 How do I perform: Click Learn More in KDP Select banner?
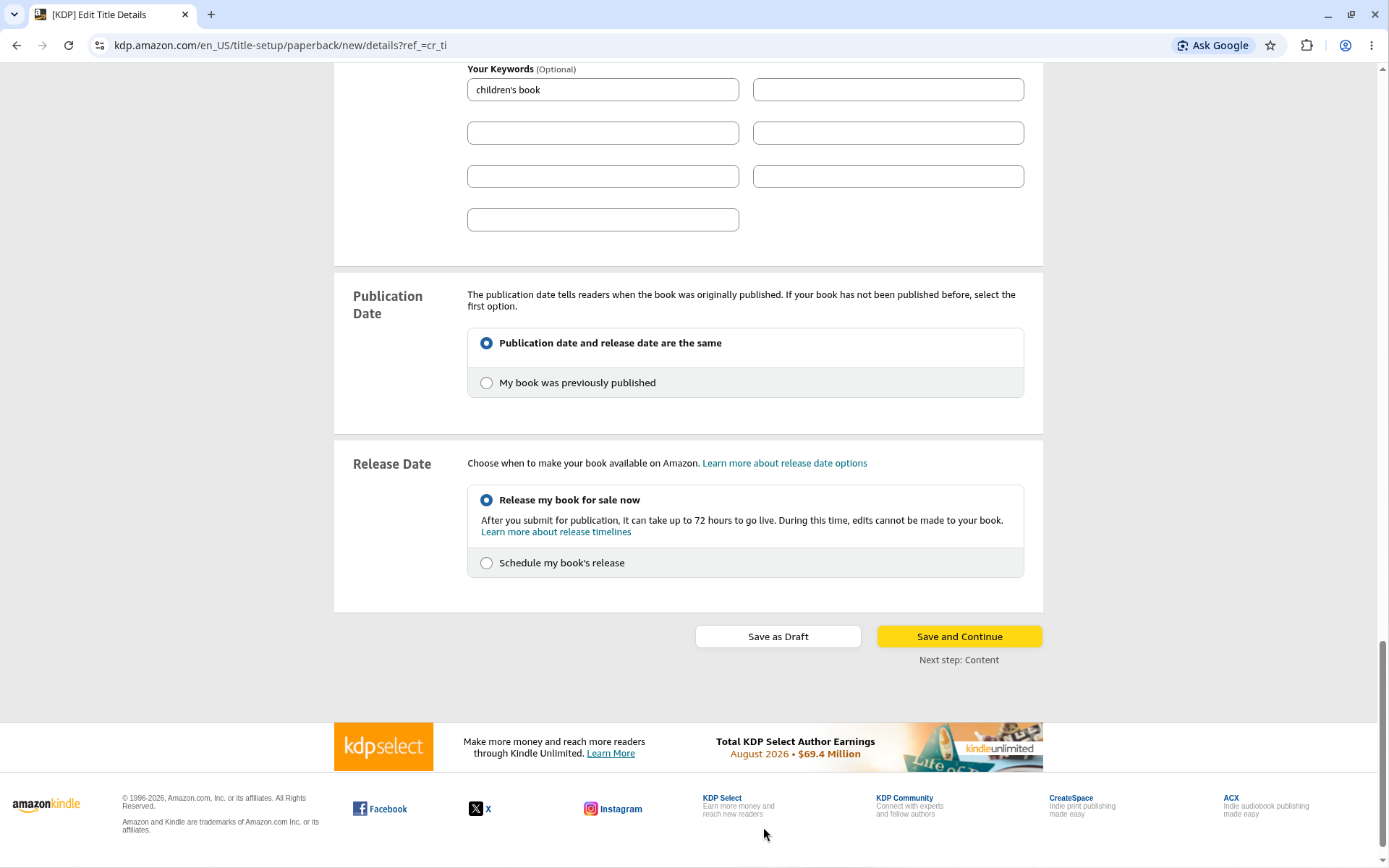coord(611,754)
